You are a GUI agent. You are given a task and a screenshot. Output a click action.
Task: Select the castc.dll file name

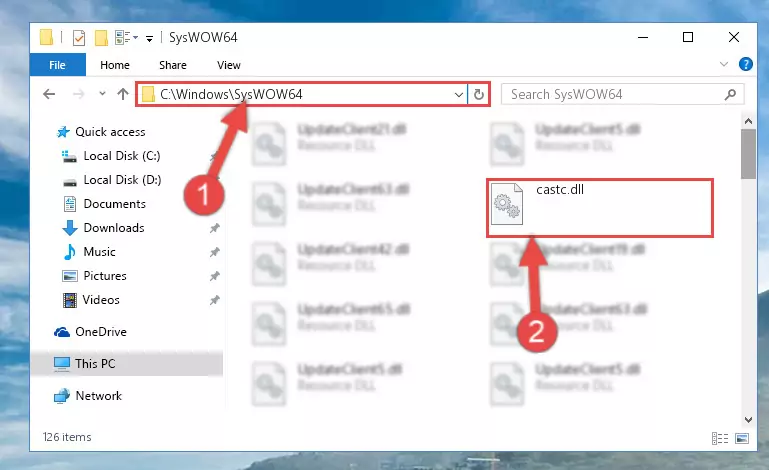click(x=560, y=189)
